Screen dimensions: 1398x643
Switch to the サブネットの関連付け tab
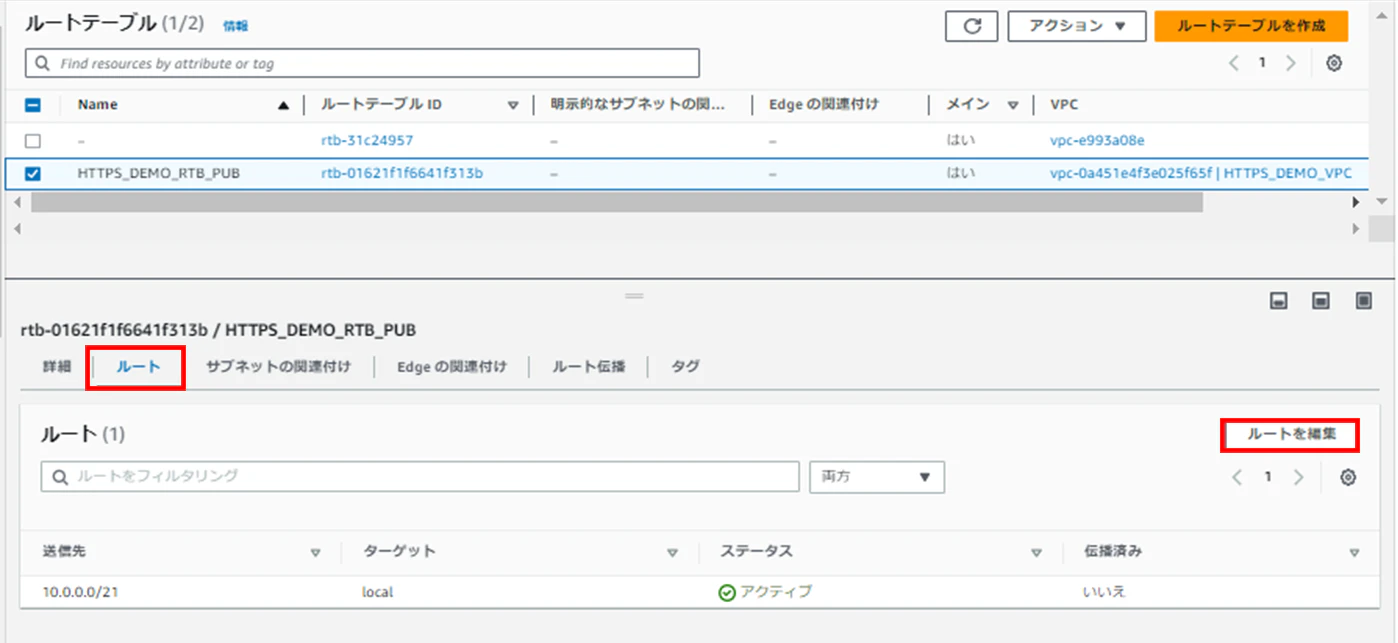(278, 367)
